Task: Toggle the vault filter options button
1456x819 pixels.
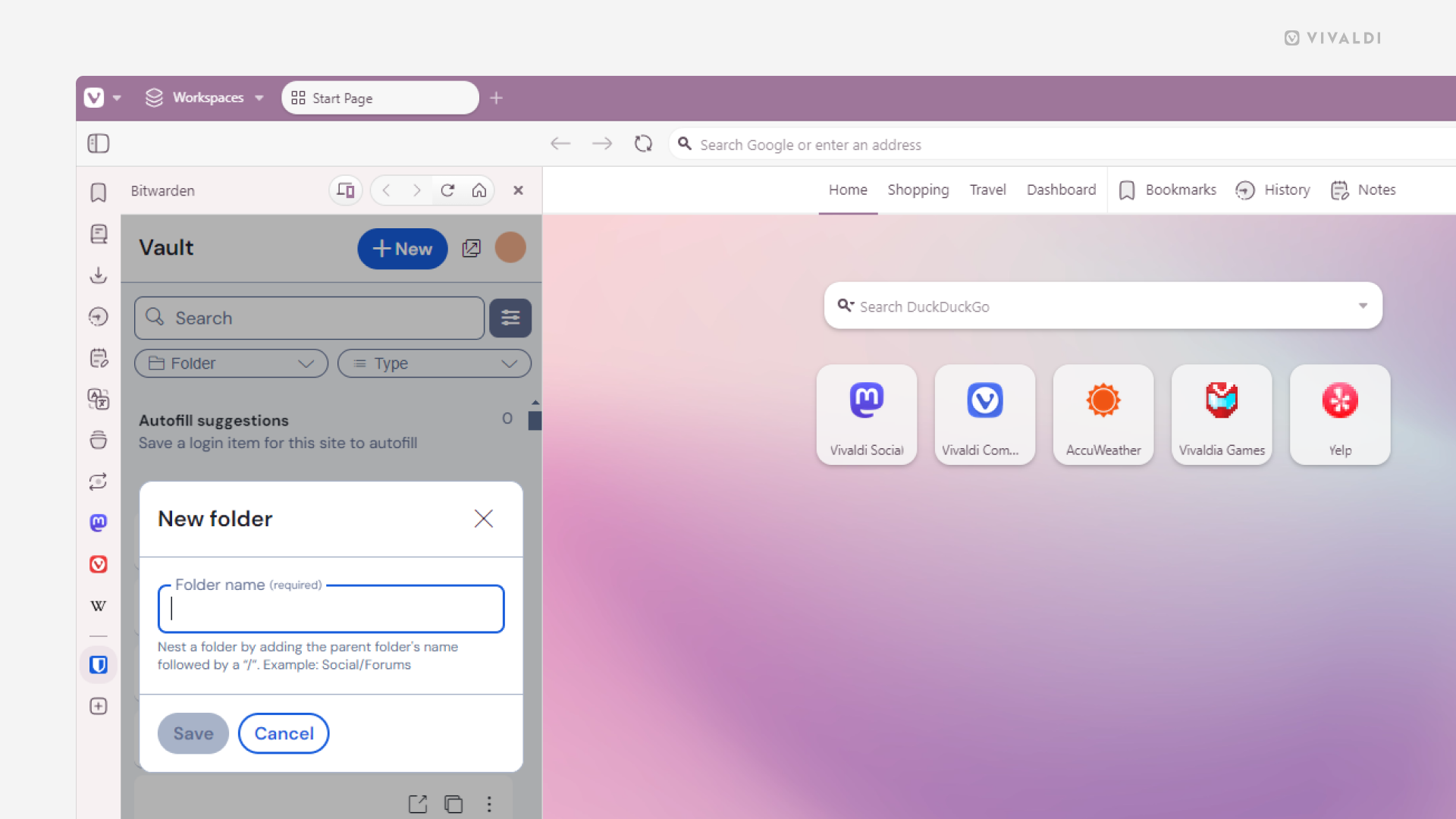Action: coord(510,318)
